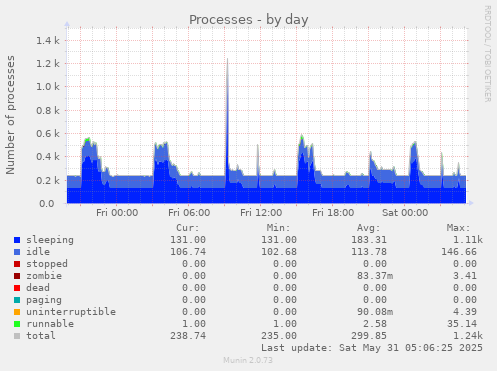Click the zombie legend color swatch
Viewport: 497px width, 371px height.
click(17, 276)
